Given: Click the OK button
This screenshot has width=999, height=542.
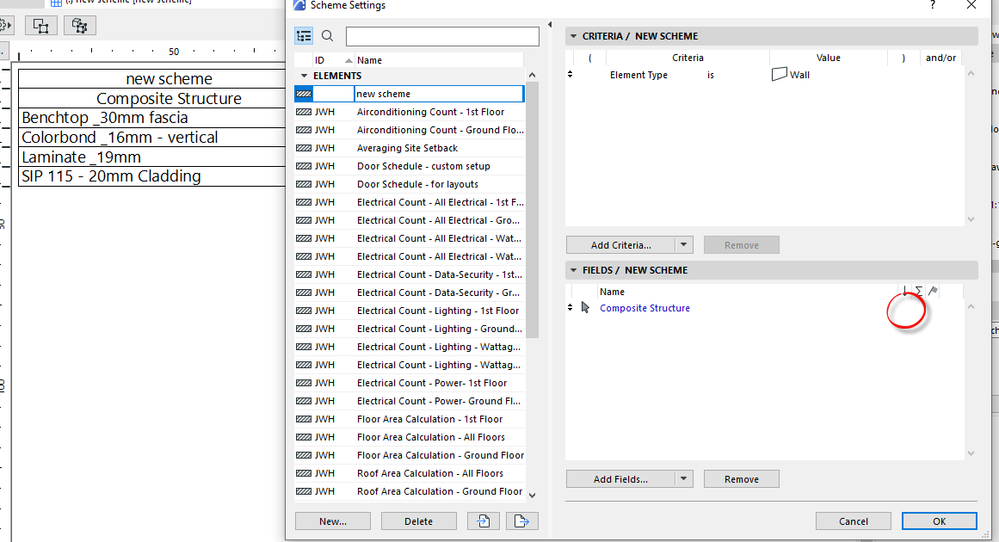Looking at the screenshot, I should (939, 521).
